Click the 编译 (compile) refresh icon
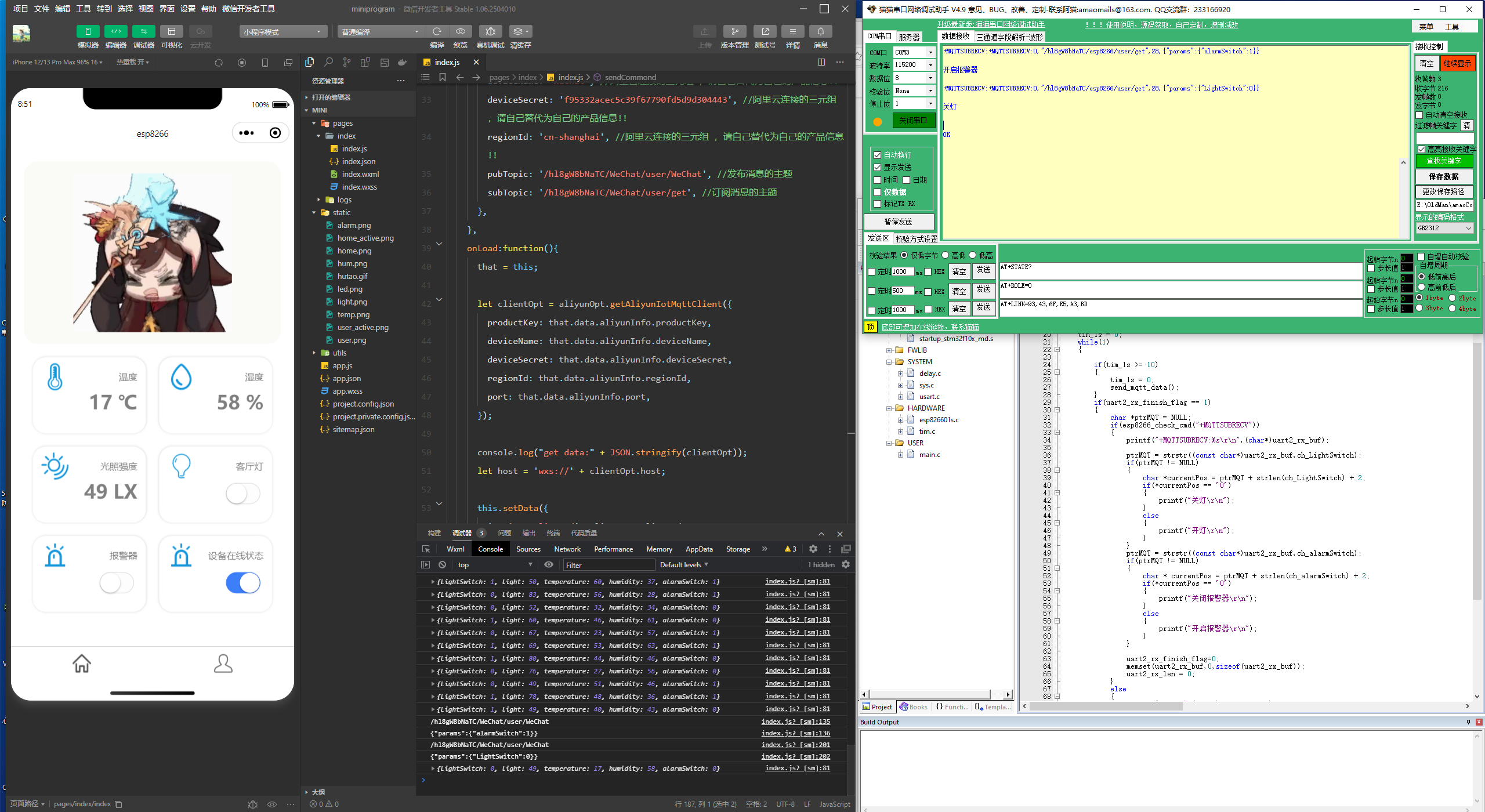 pos(437,31)
